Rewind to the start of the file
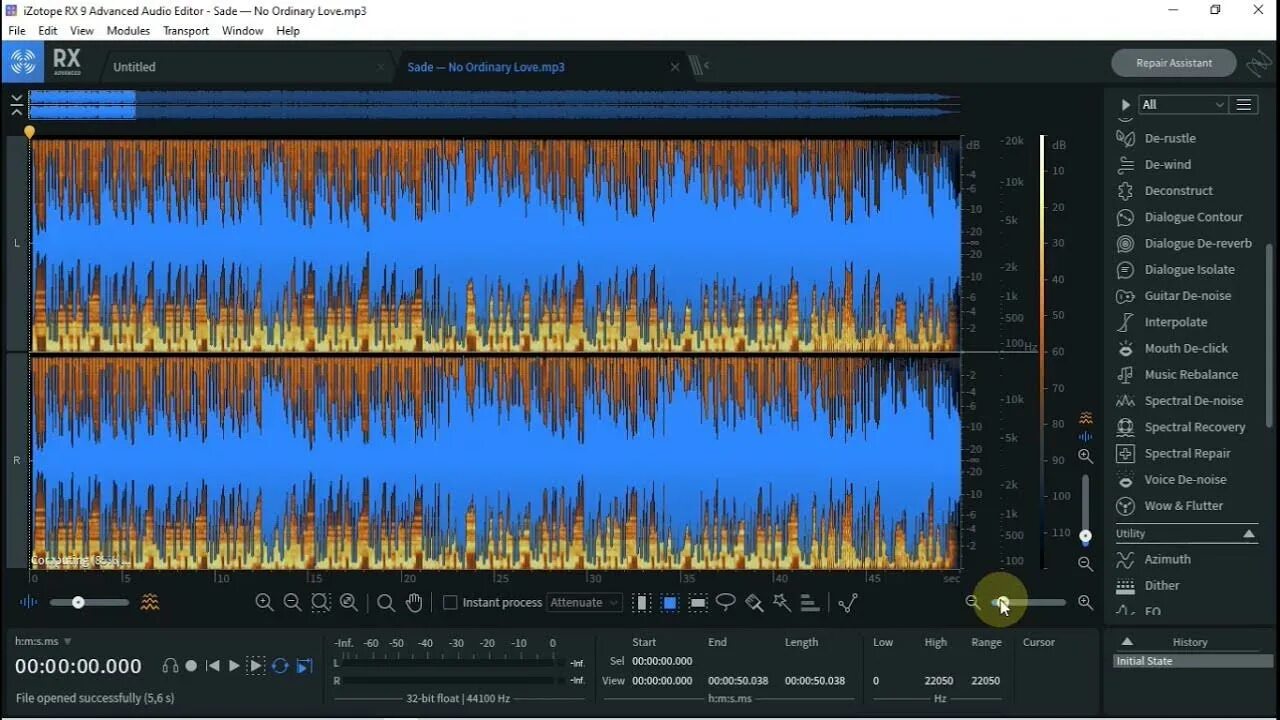This screenshot has width=1280, height=720. (x=212, y=666)
